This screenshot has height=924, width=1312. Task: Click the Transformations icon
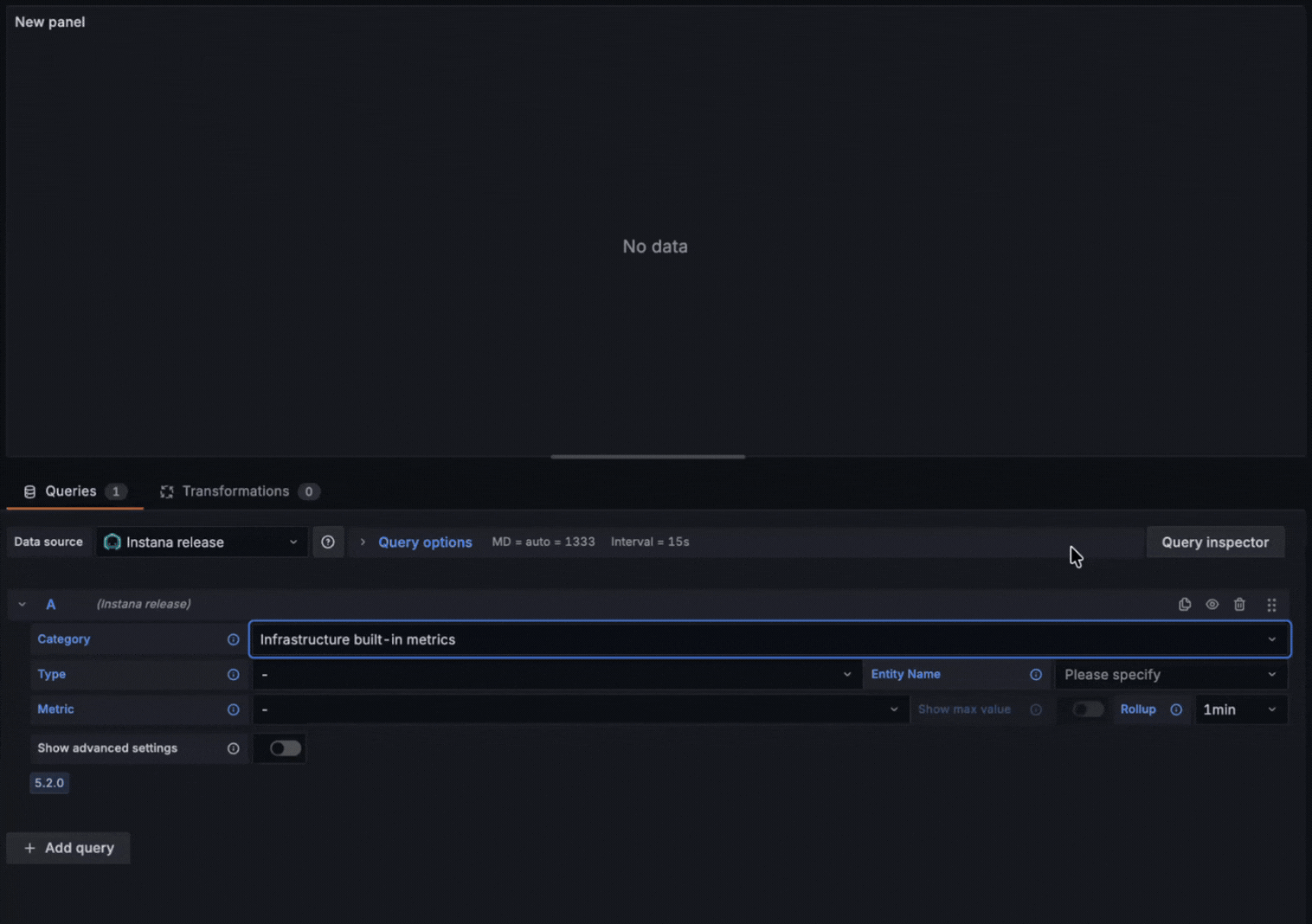click(167, 491)
